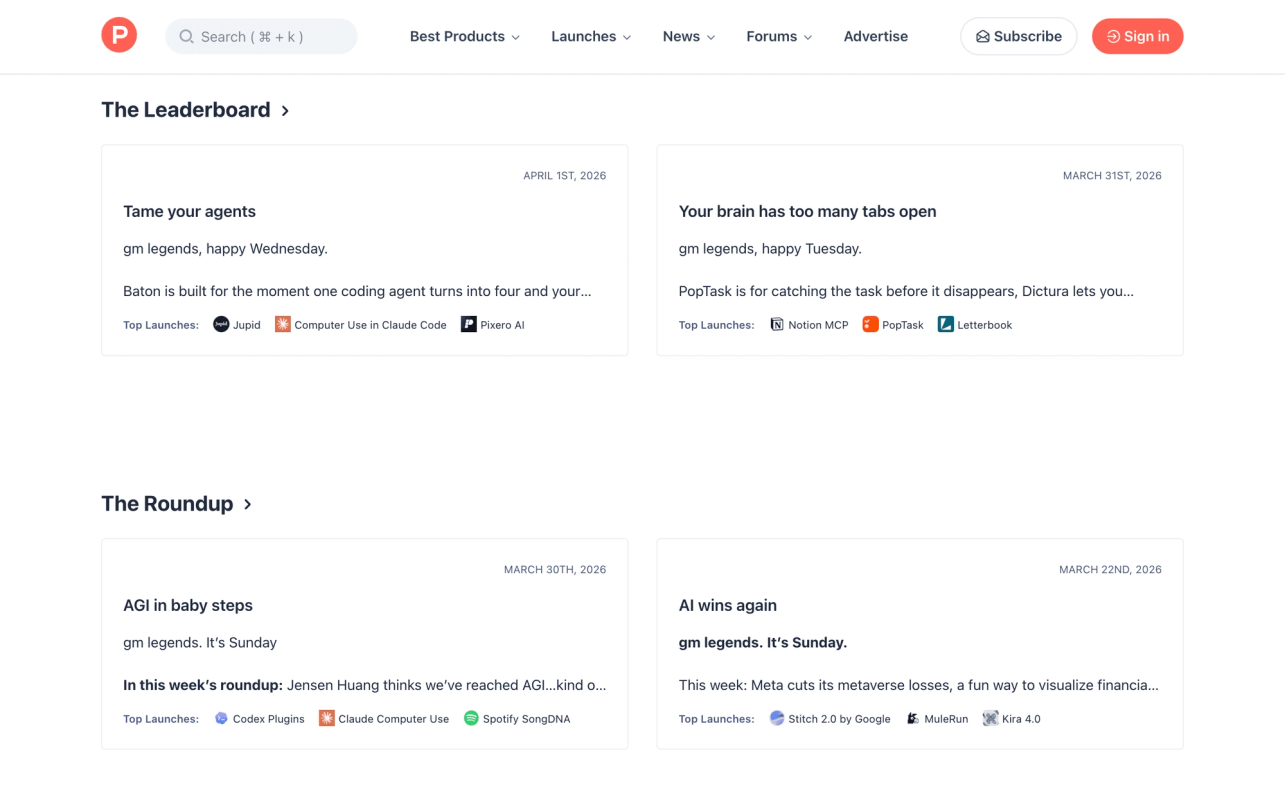The image size is (1285, 800).
Task: Click Kira 4.0 launch name
Action: click(1021, 719)
